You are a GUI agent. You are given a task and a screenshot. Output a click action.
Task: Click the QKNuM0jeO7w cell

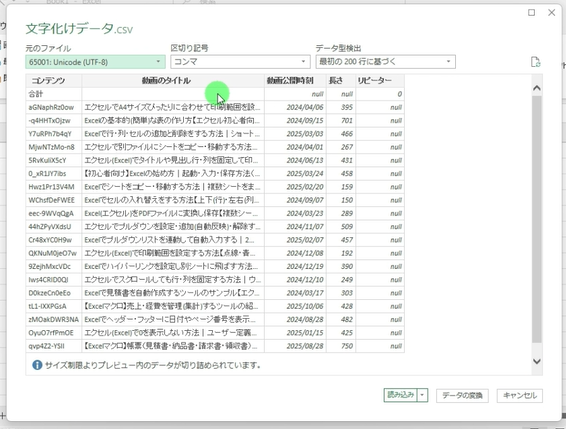pyautogui.click(x=54, y=253)
